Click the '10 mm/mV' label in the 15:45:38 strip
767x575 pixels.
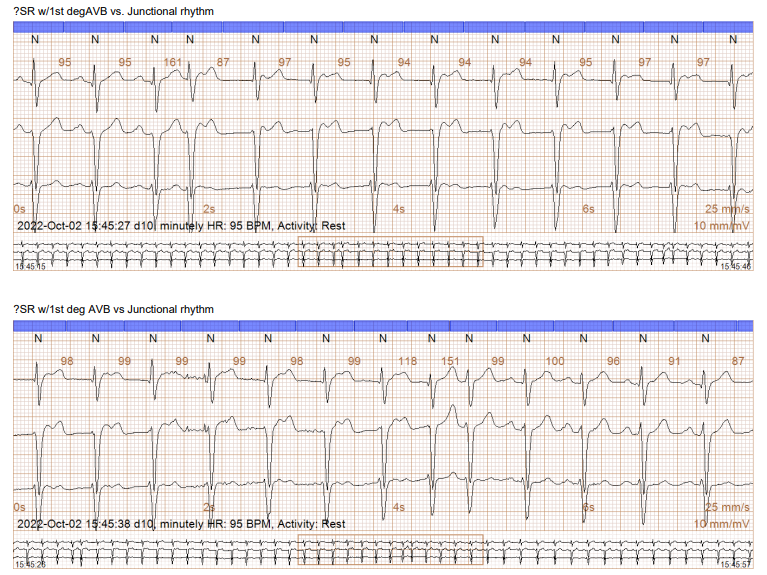722,524
